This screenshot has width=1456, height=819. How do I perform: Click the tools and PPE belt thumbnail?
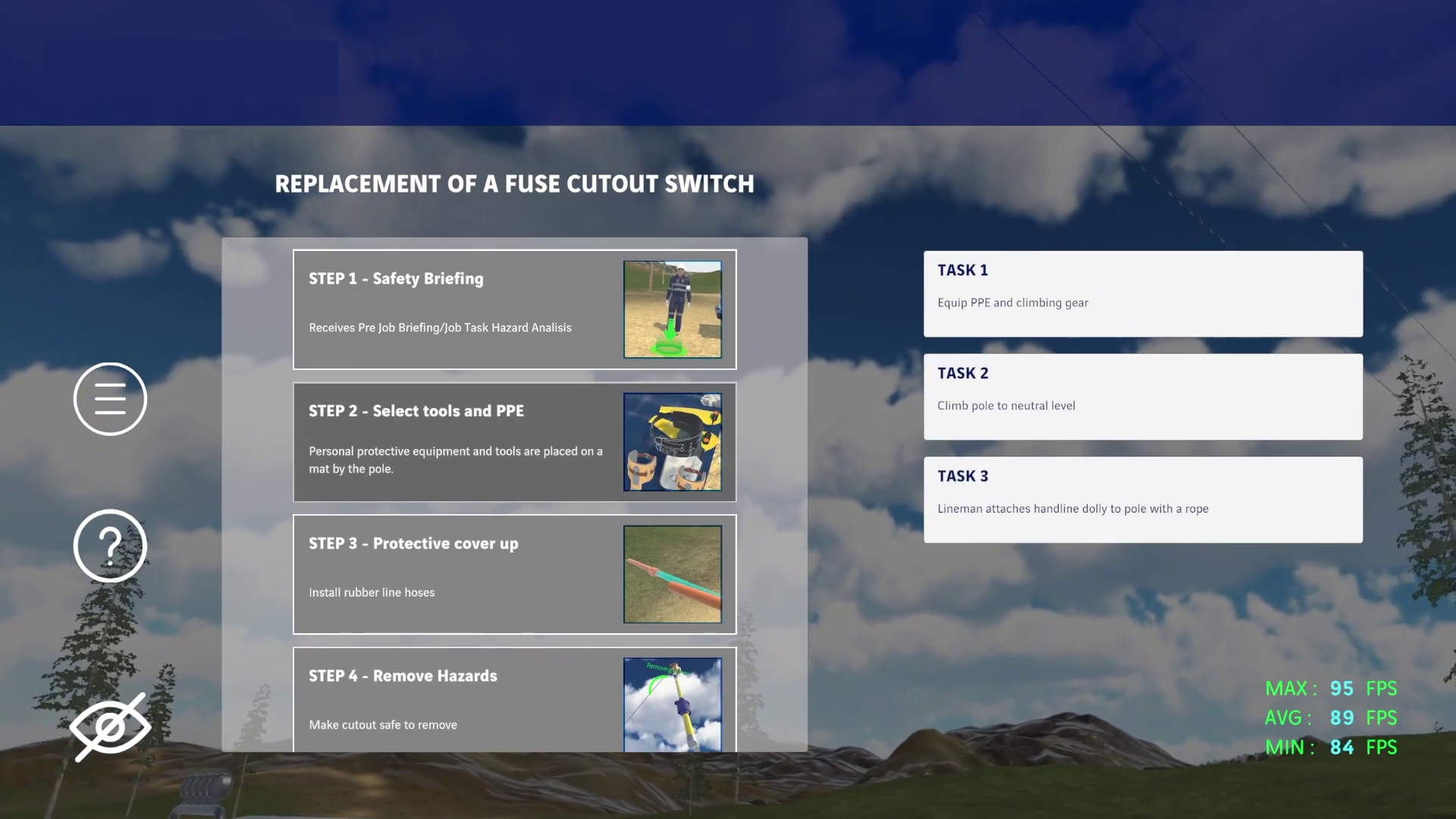[x=673, y=442]
